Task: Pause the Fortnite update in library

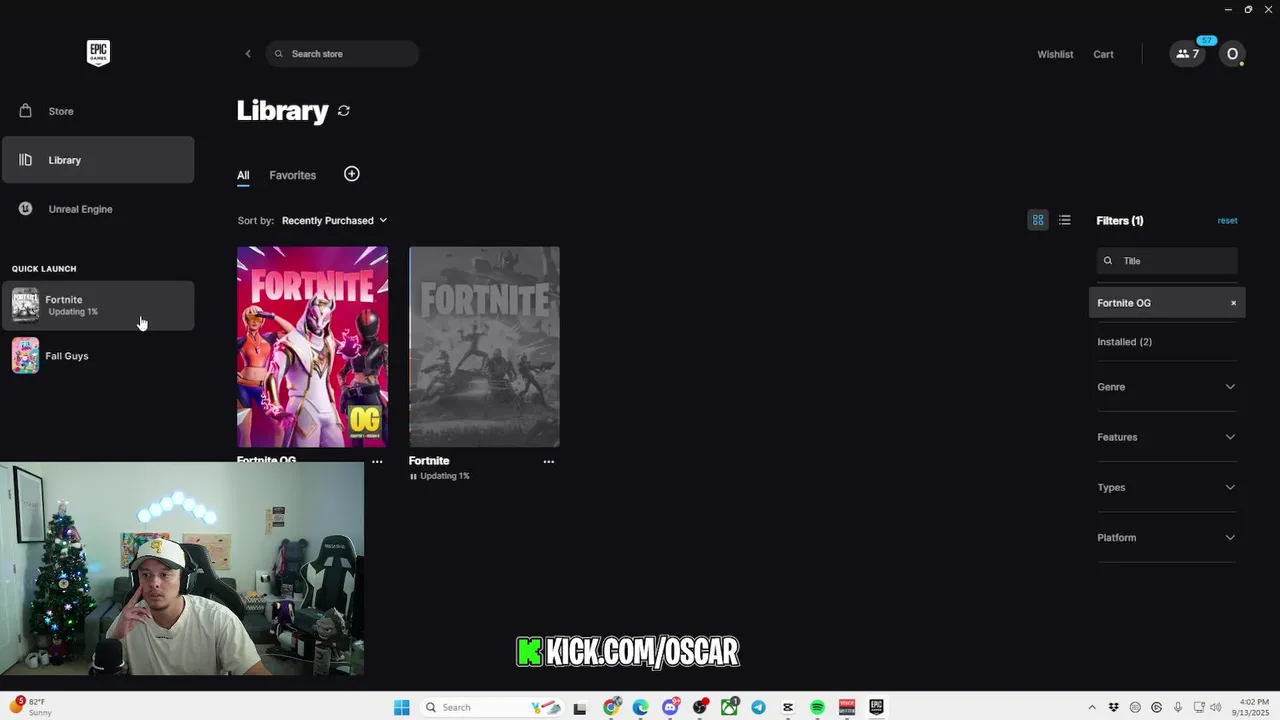Action: (x=413, y=476)
